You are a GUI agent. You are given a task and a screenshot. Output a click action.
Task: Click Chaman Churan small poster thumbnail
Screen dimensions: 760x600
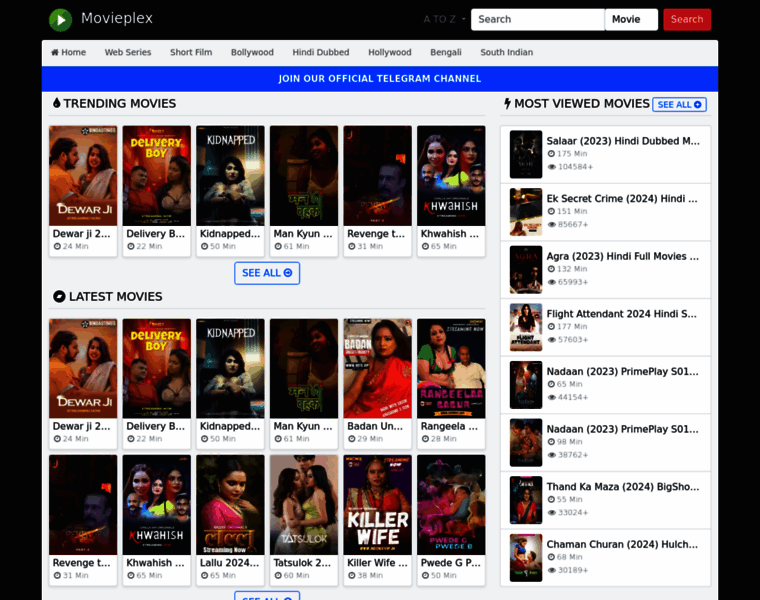tap(526, 558)
